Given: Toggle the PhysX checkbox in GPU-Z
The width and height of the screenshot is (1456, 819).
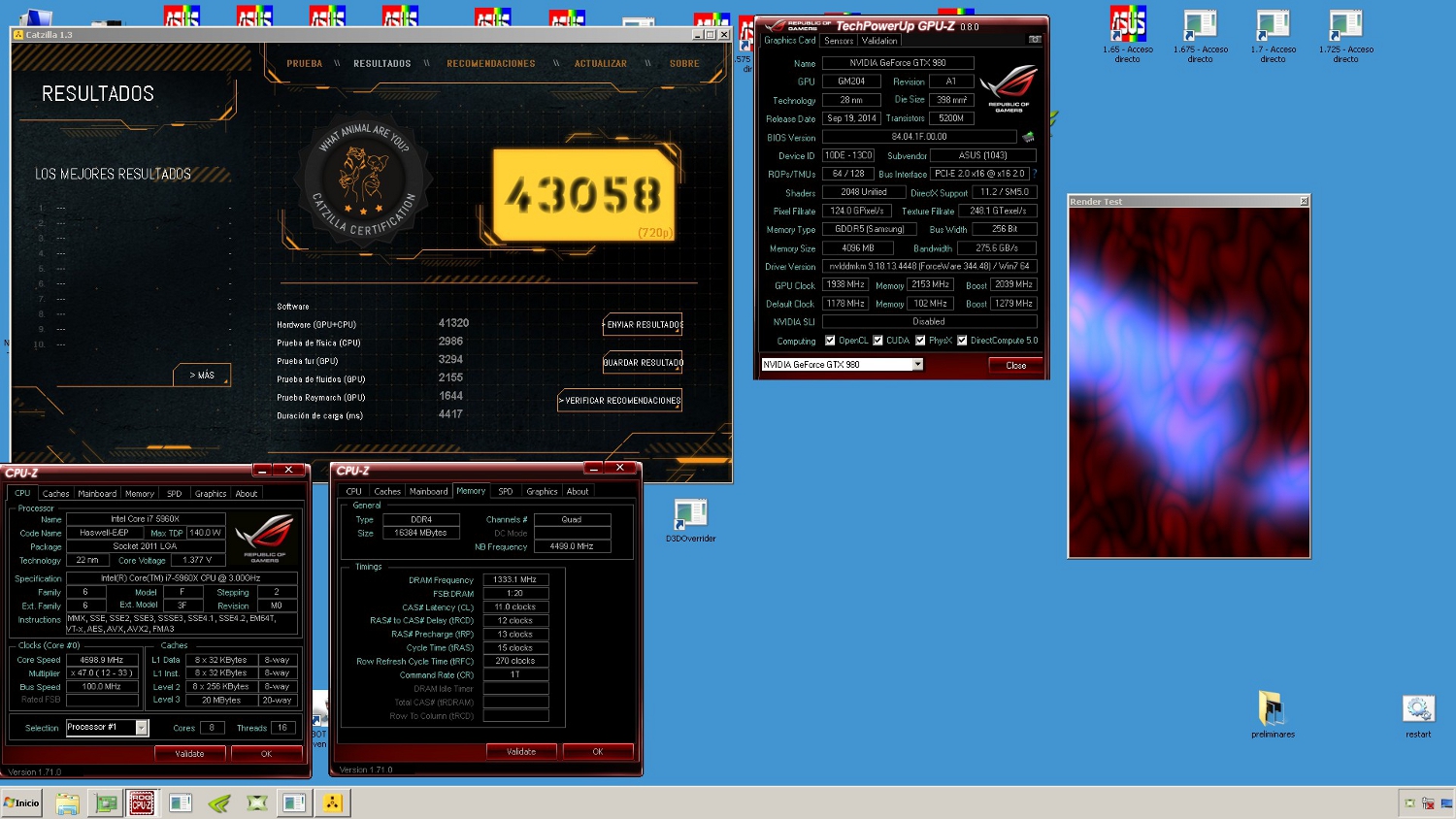Looking at the screenshot, I should pos(920,341).
